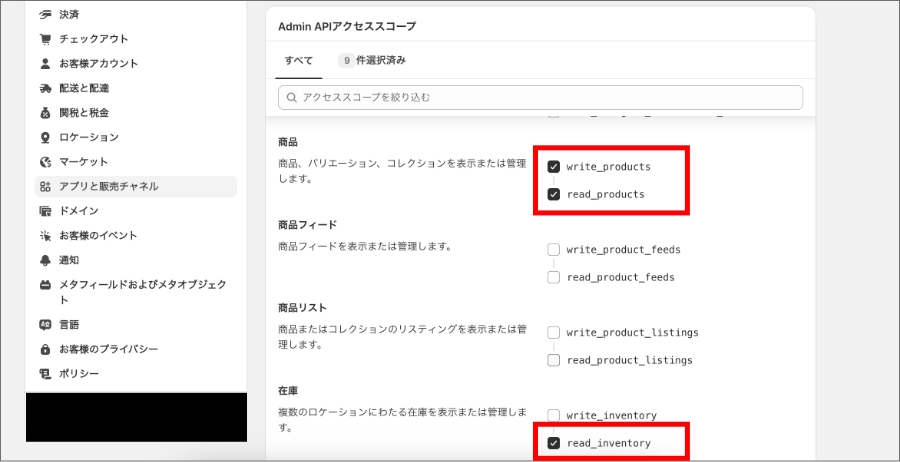Click the チェックアウト cart icon
The height and width of the screenshot is (462, 900).
(x=45, y=39)
